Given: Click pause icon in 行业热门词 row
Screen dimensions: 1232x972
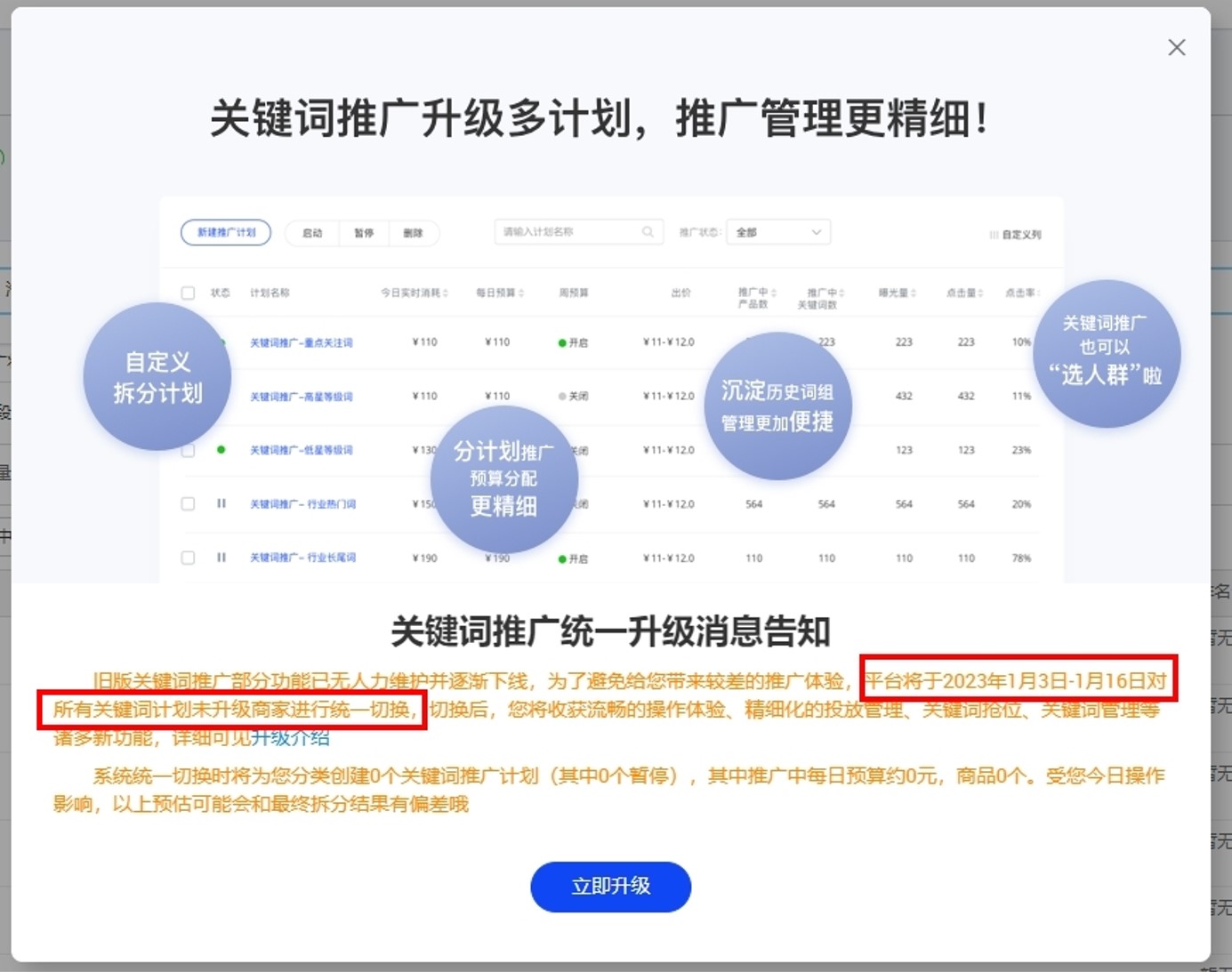Looking at the screenshot, I should [x=221, y=503].
